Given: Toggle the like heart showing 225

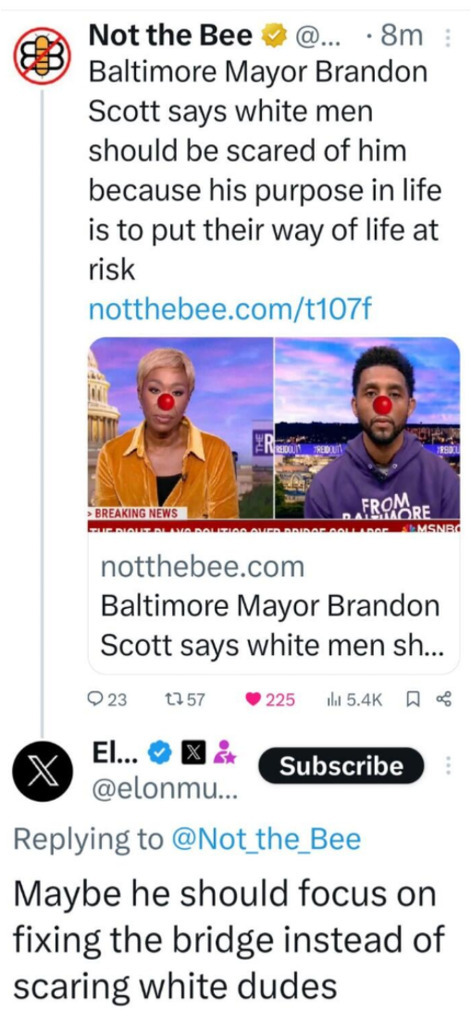Looking at the screenshot, I should (x=270, y=699).
